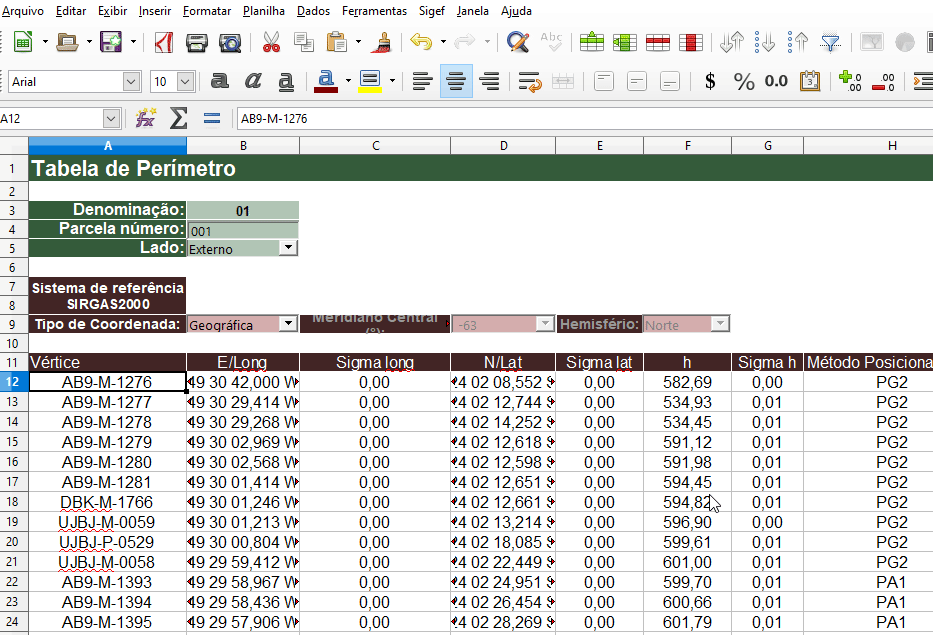Click the Copy icon

coord(304,42)
